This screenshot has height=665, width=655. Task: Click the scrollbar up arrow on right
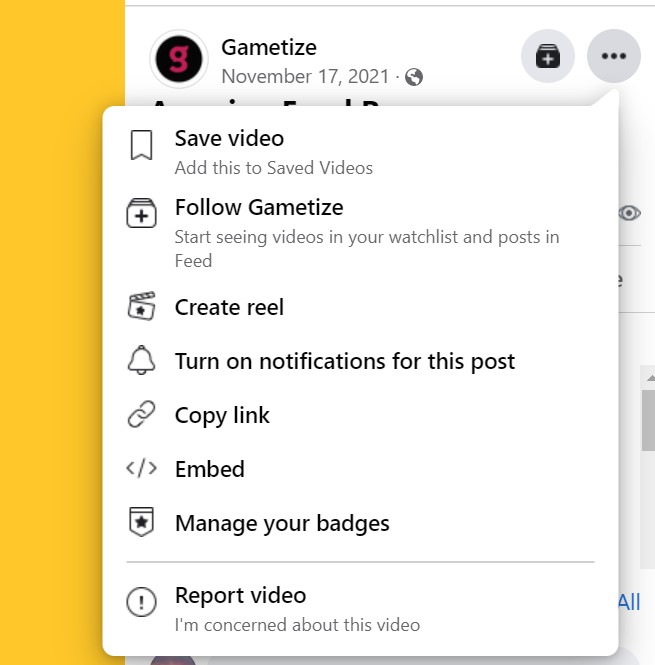(650, 377)
